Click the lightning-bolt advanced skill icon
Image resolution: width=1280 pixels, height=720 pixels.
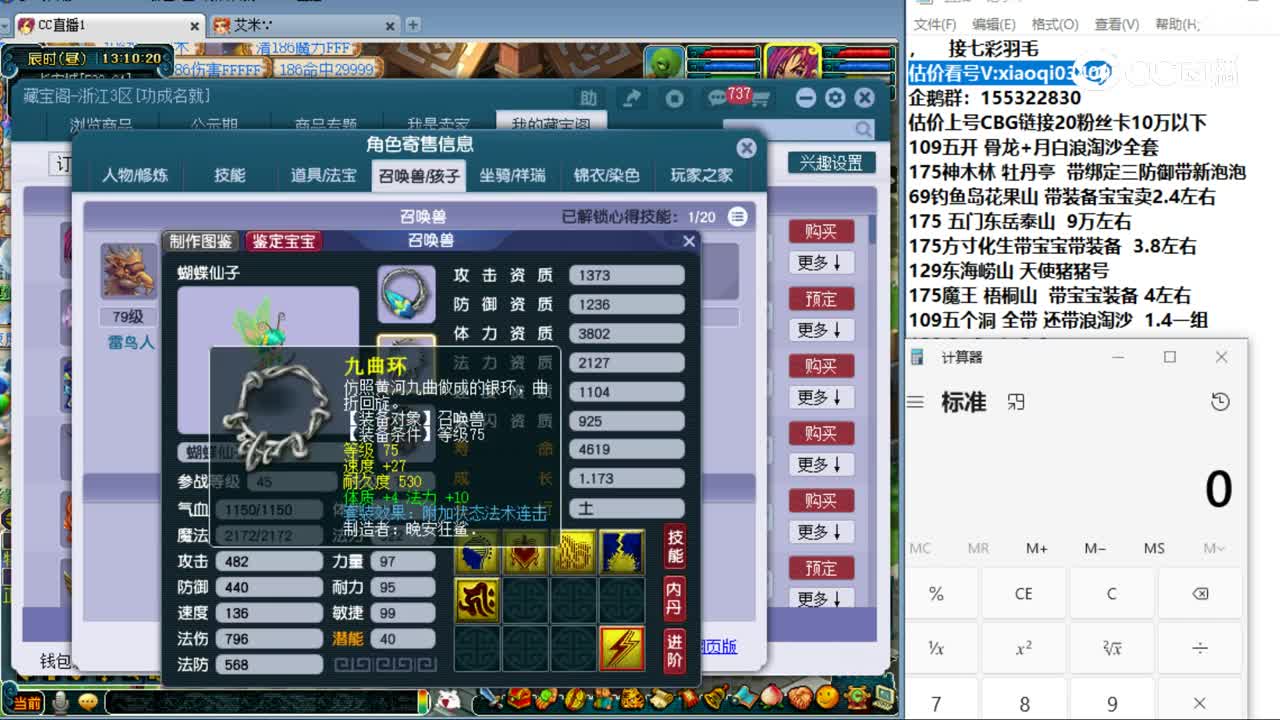coord(621,647)
